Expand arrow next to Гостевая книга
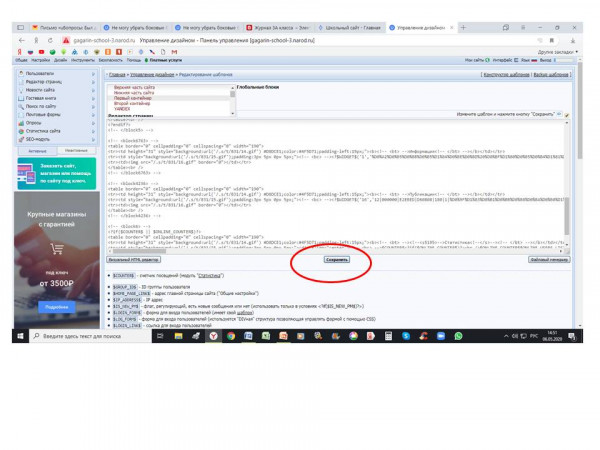600x450 pixels. [x=93, y=98]
